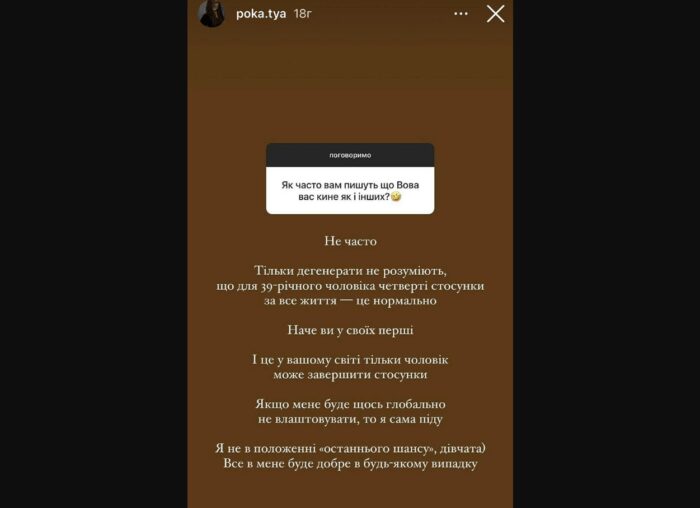Screen dimensions: 700x508
Task: Close the story with the X icon
Action: 496,14
